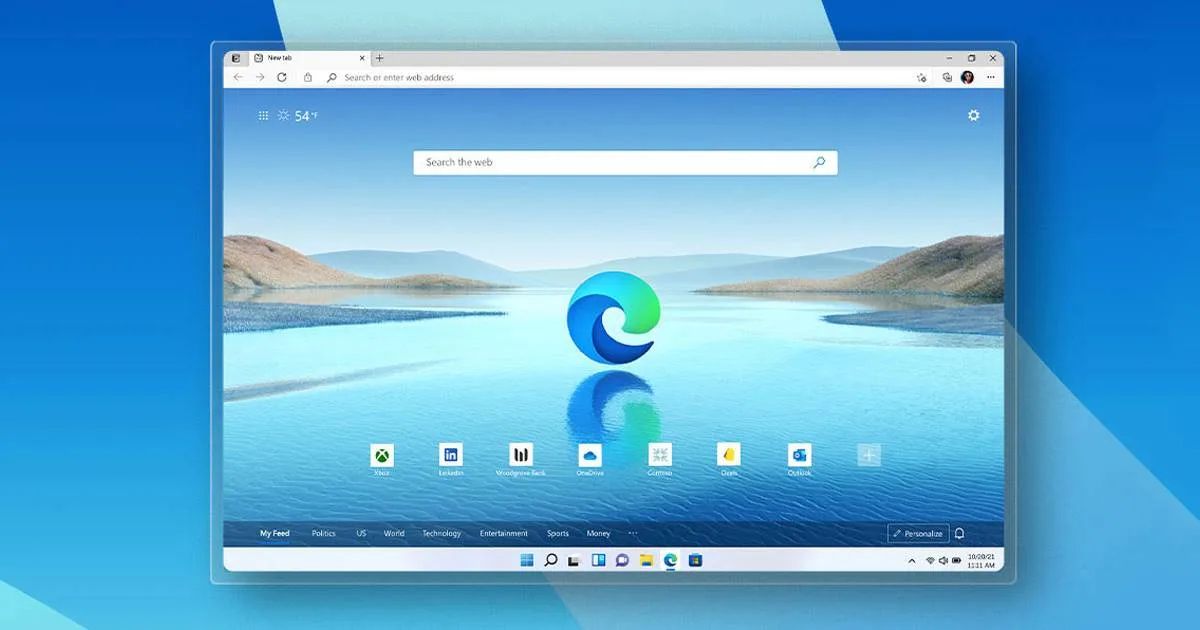
Task: Open File Explorer from the taskbar
Action: point(646,560)
